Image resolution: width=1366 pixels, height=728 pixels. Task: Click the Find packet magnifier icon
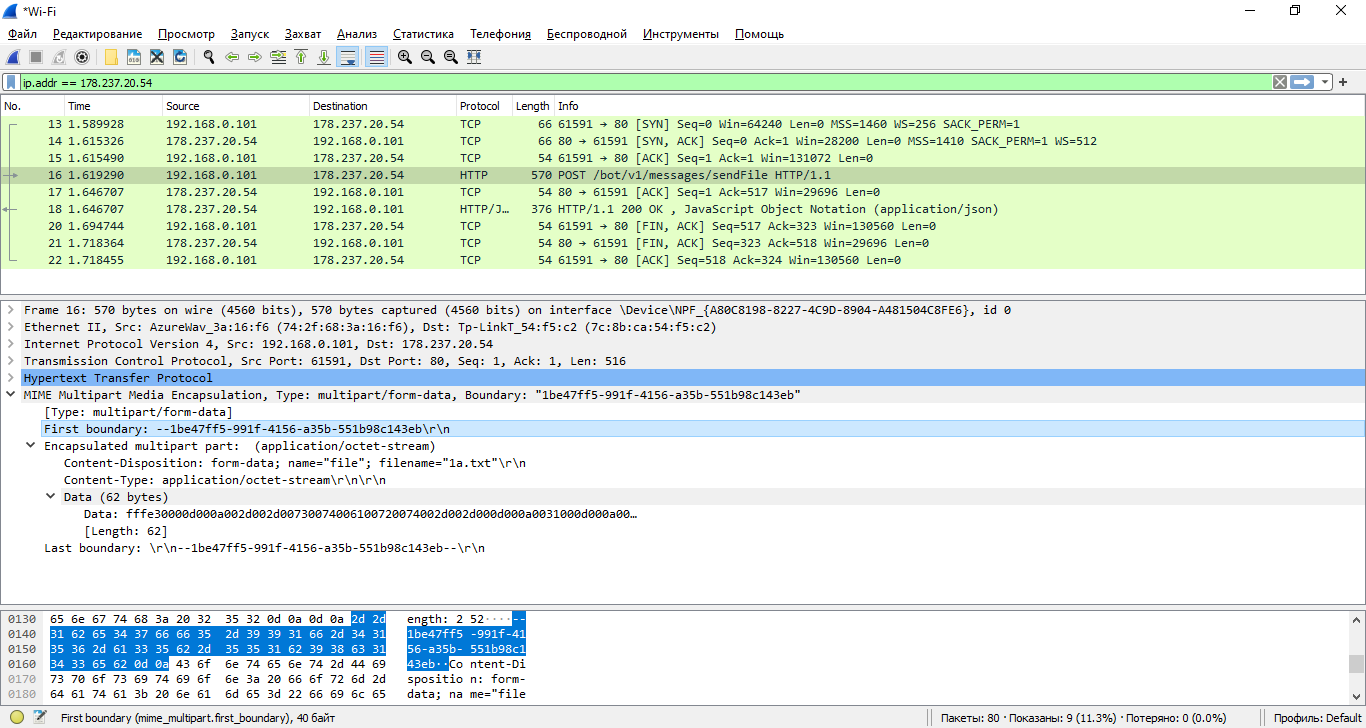click(x=207, y=57)
